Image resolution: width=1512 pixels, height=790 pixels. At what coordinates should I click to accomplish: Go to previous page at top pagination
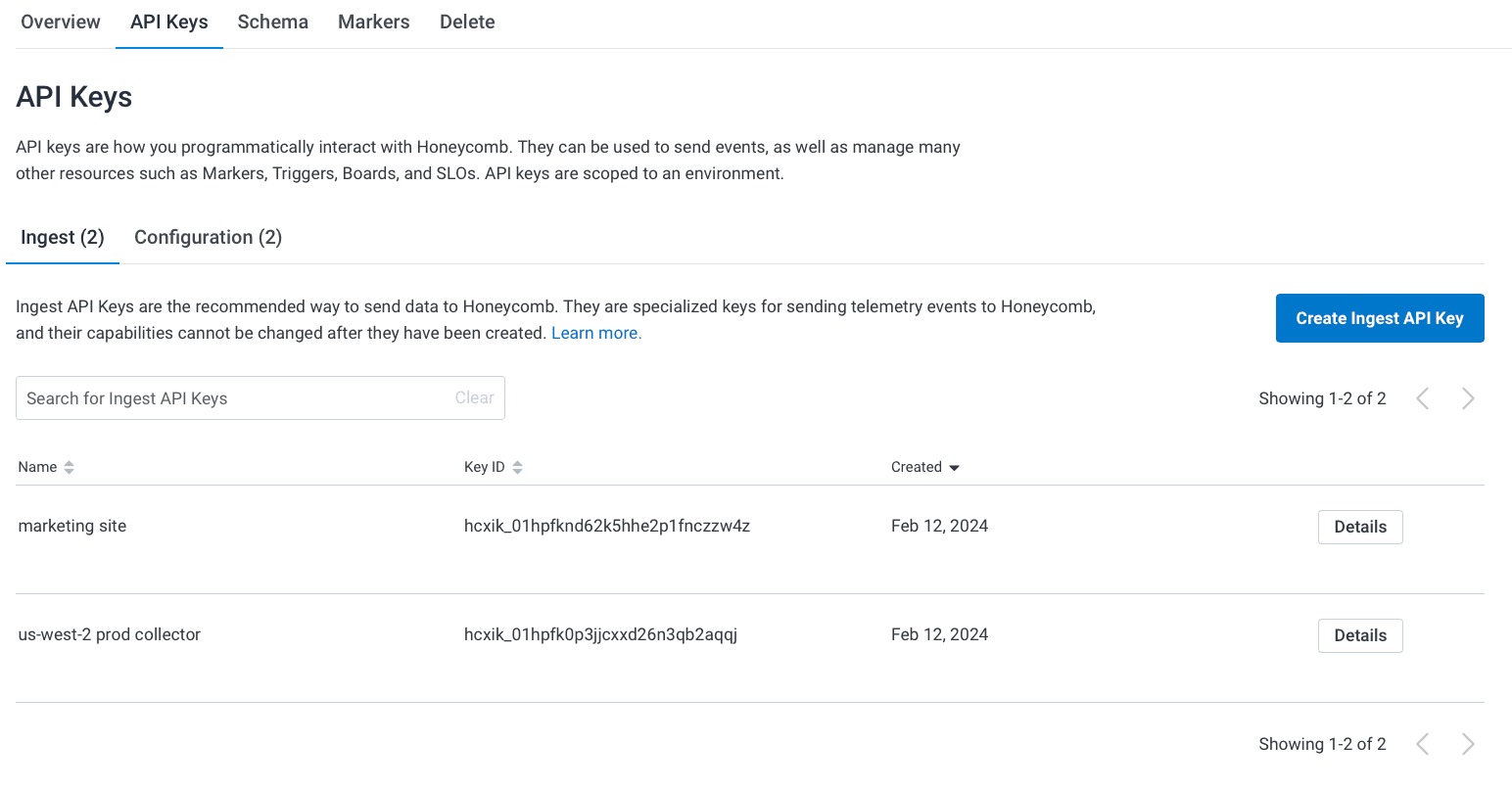tap(1423, 398)
